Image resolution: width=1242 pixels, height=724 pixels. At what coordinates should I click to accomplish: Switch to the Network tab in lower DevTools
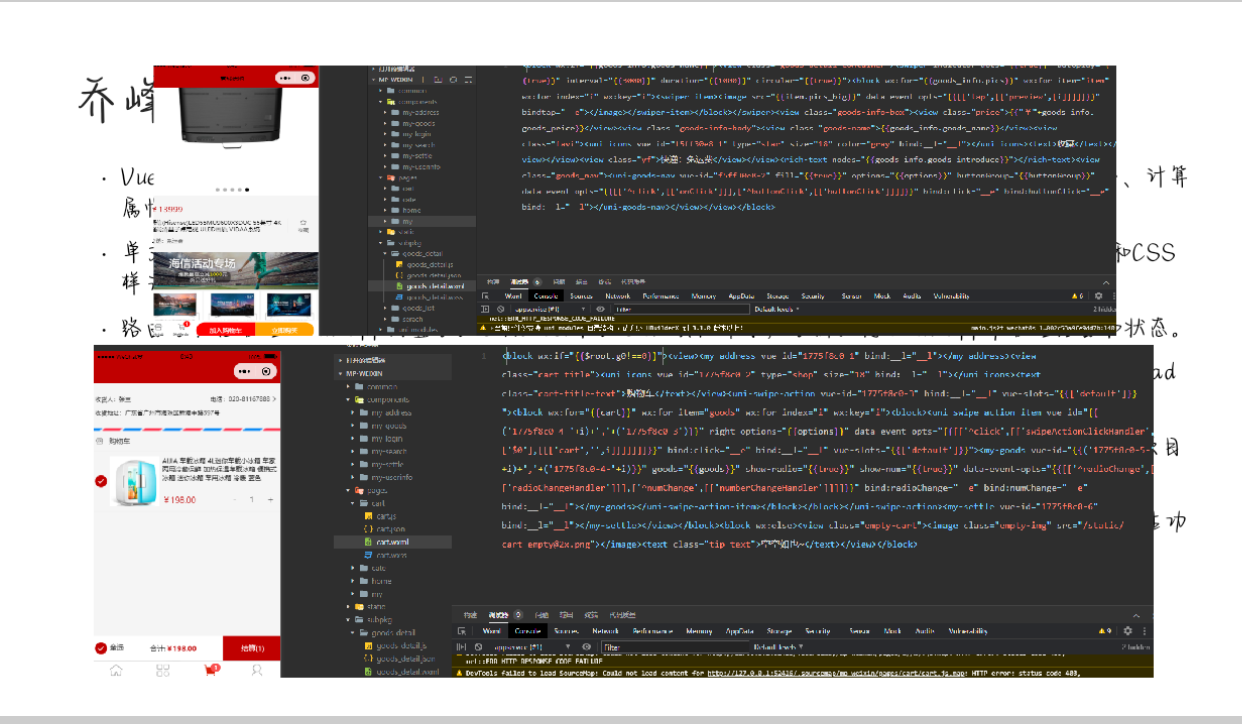click(x=605, y=631)
